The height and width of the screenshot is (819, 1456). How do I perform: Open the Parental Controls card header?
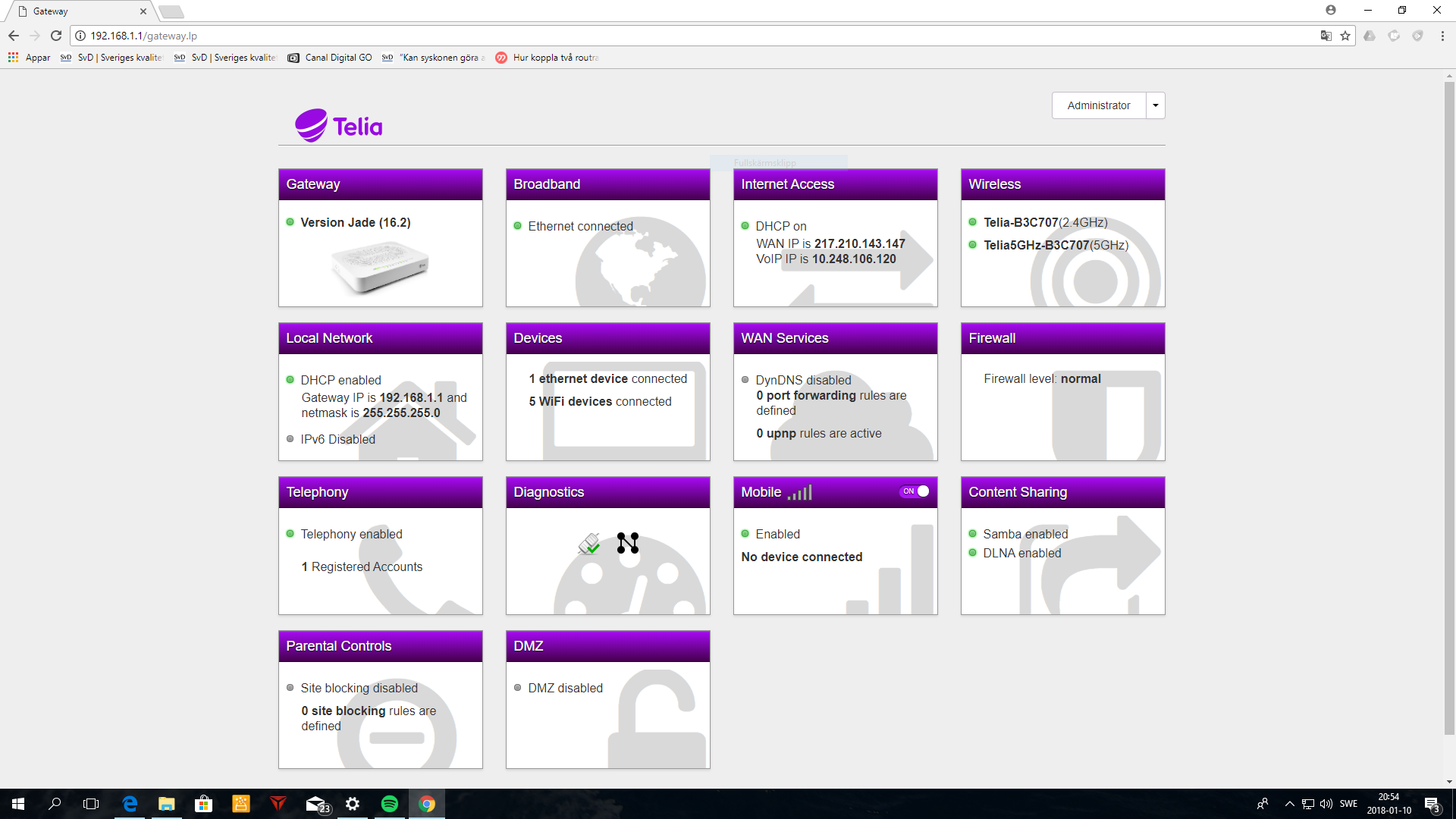tap(381, 646)
